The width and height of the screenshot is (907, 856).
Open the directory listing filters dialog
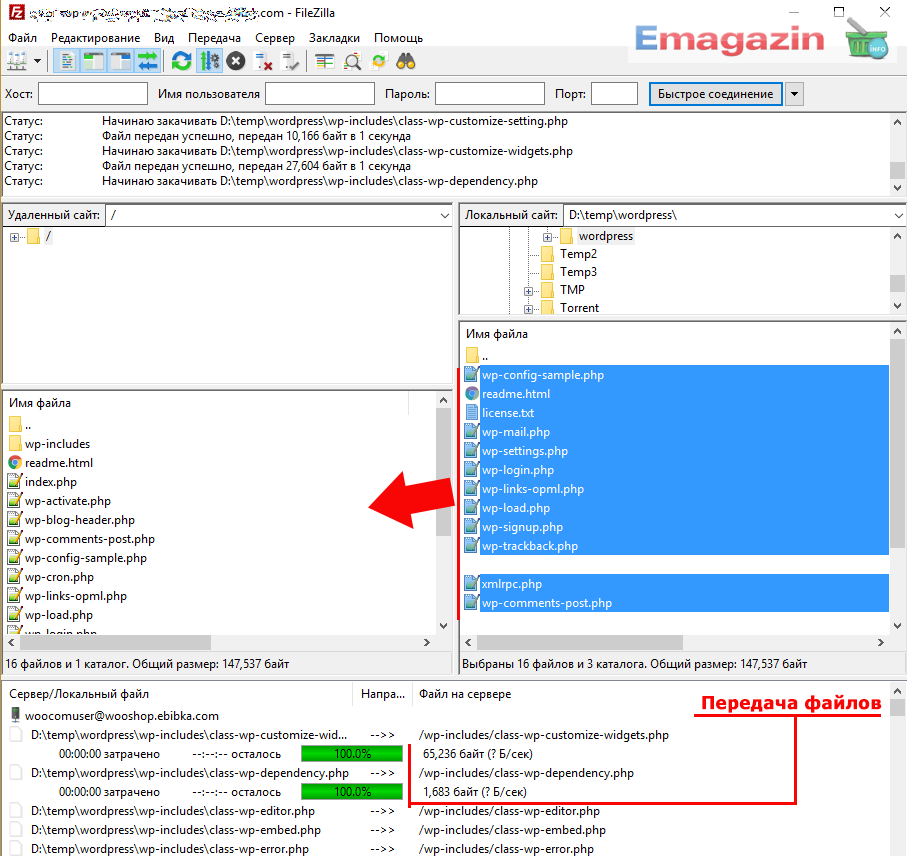325,61
